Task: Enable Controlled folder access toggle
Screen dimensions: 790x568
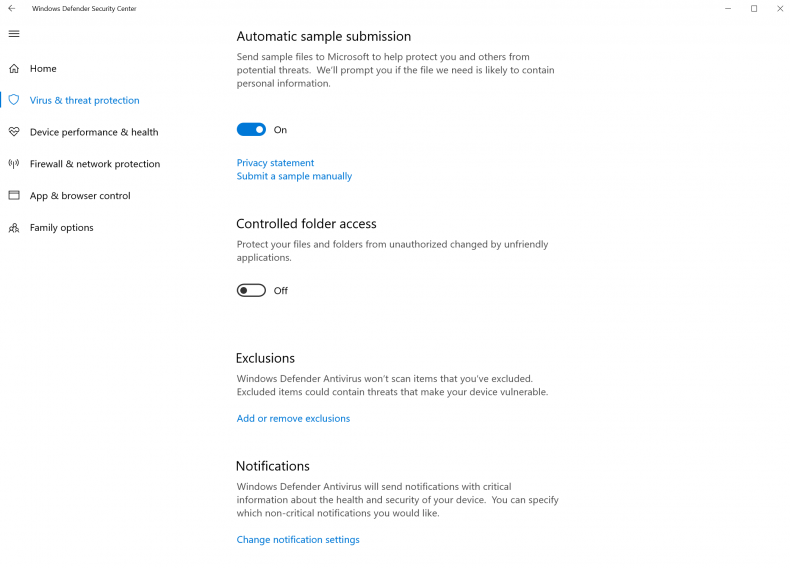Action: (x=251, y=290)
